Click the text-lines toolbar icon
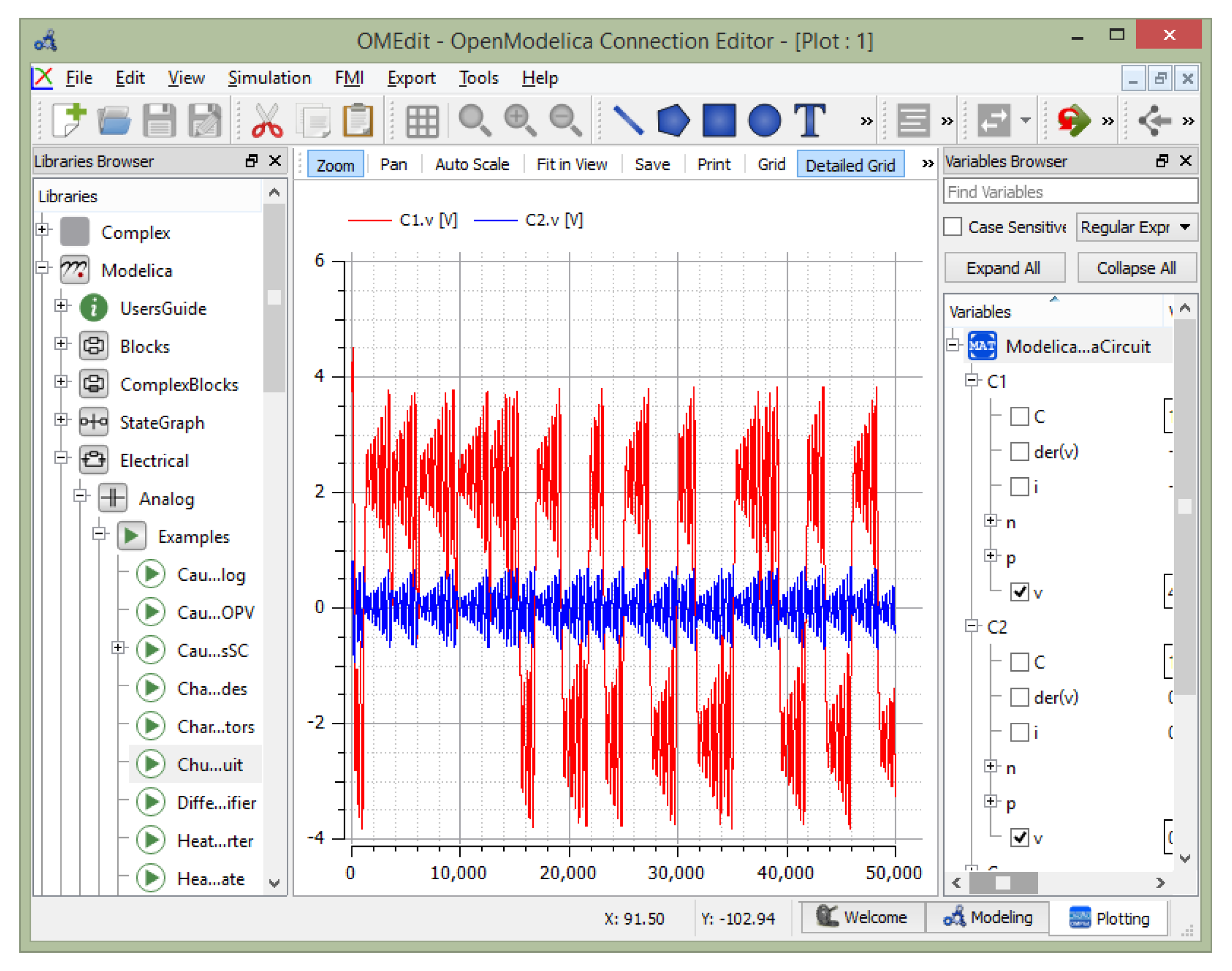Screen dimensions: 1232x971 (x=913, y=120)
